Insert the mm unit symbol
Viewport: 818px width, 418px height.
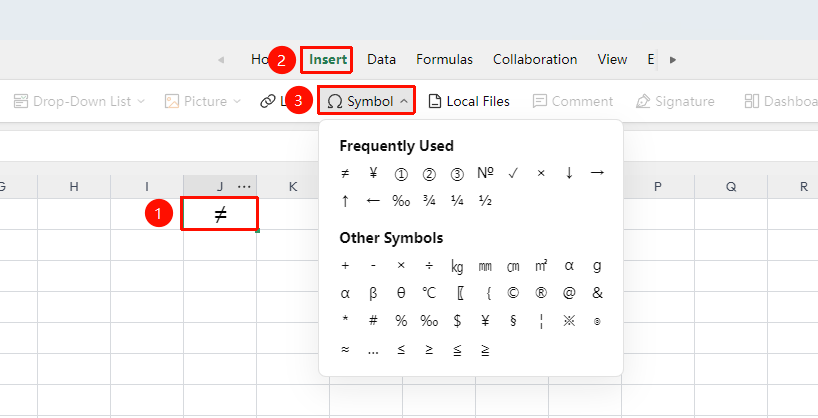[x=485, y=267]
